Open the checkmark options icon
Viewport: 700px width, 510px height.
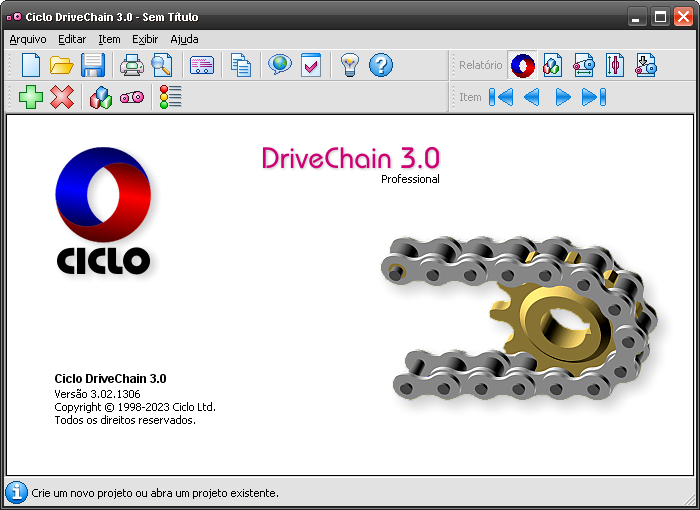point(311,65)
